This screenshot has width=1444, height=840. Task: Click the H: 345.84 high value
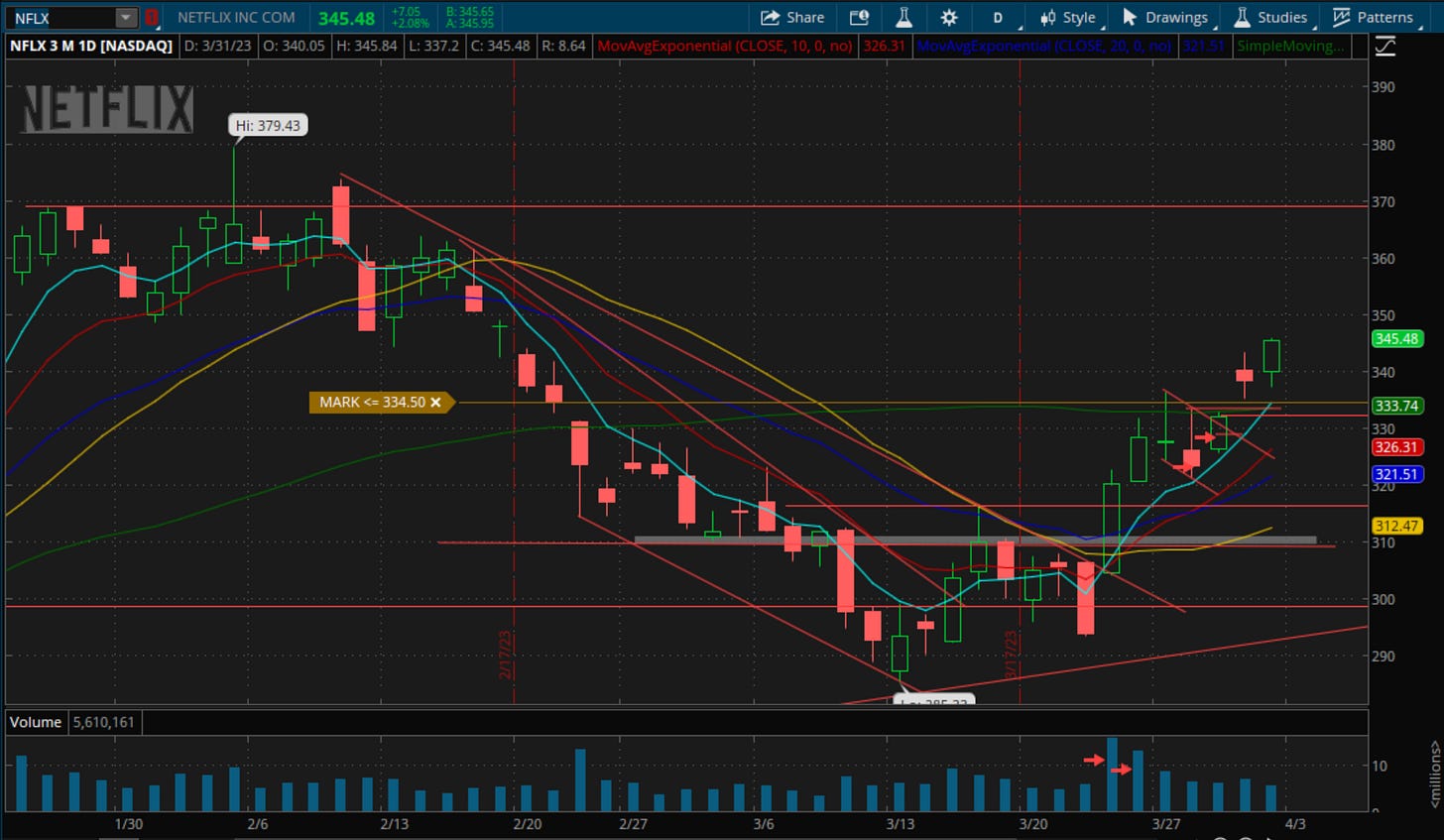pyautogui.click(x=367, y=46)
